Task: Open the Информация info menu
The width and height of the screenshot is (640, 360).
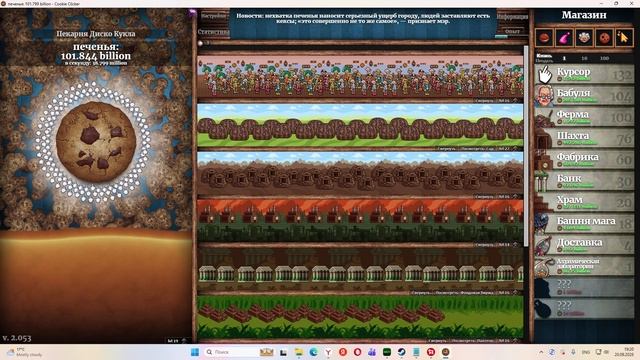Action: (x=512, y=17)
